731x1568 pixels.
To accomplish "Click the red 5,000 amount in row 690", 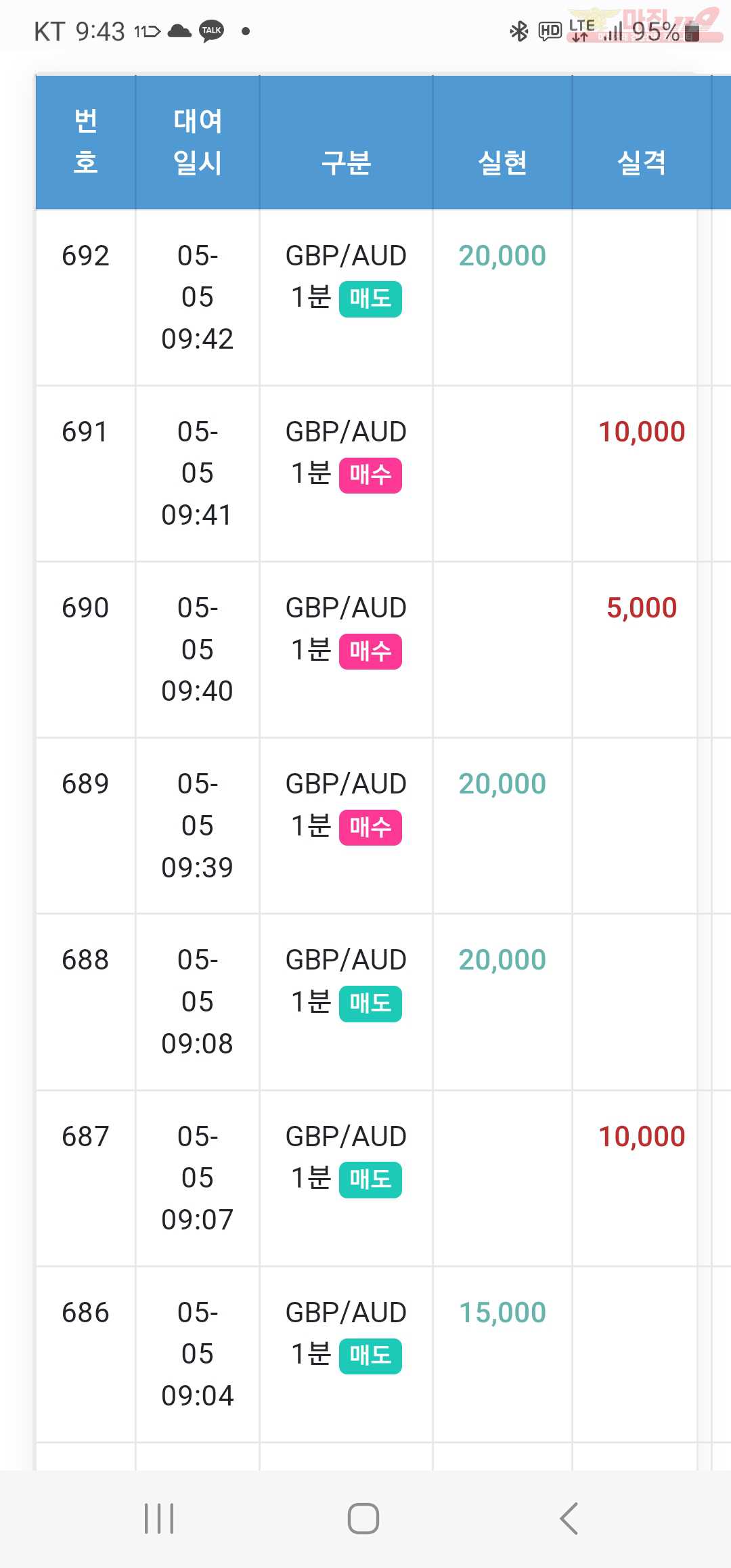I will [x=642, y=608].
